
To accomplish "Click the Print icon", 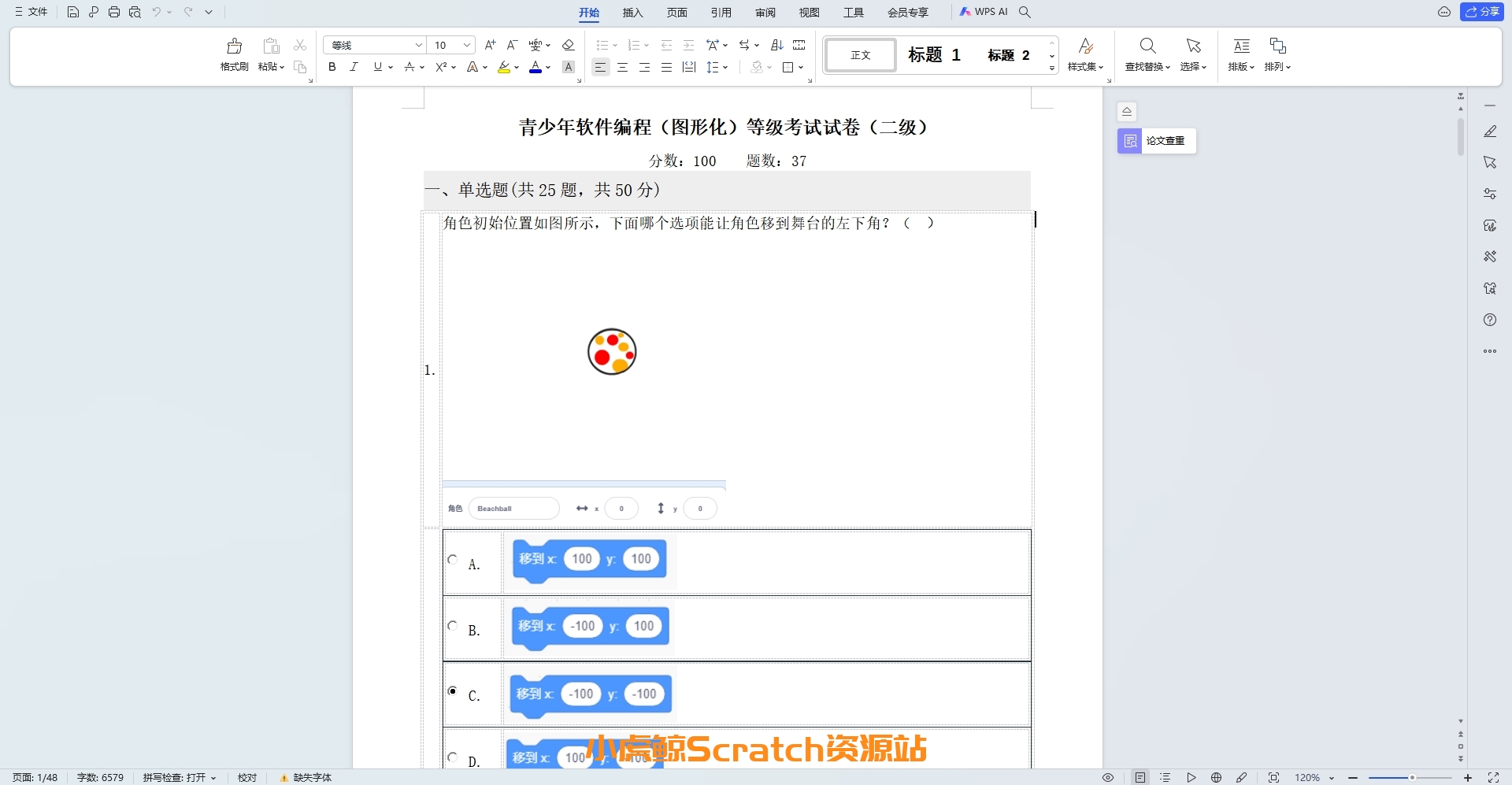I will 114,12.
